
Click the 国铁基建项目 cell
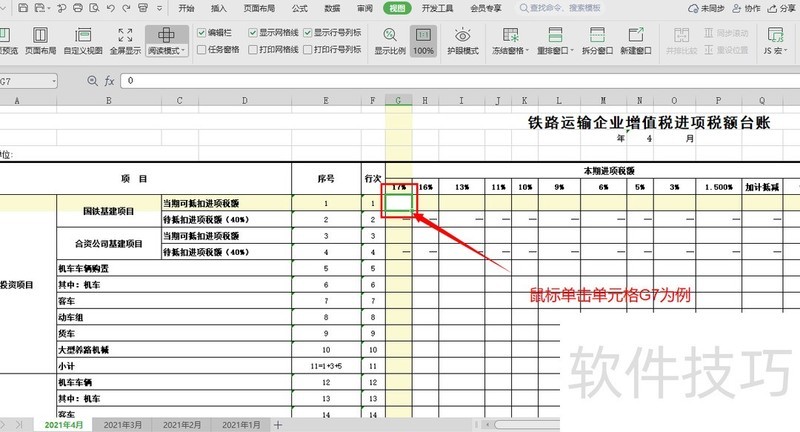coord(109,211)
